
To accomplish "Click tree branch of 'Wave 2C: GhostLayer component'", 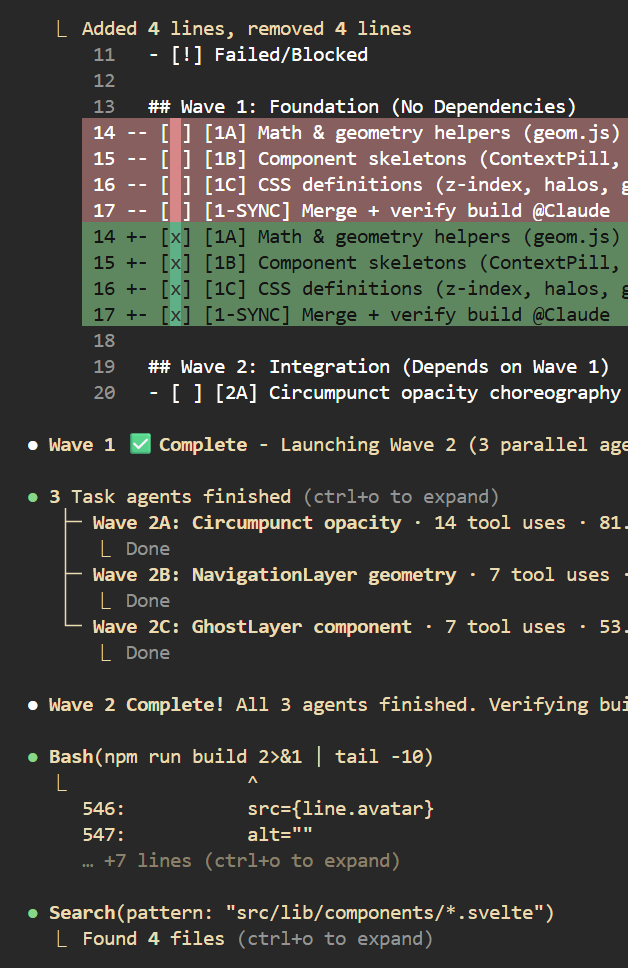I will 73,626.
